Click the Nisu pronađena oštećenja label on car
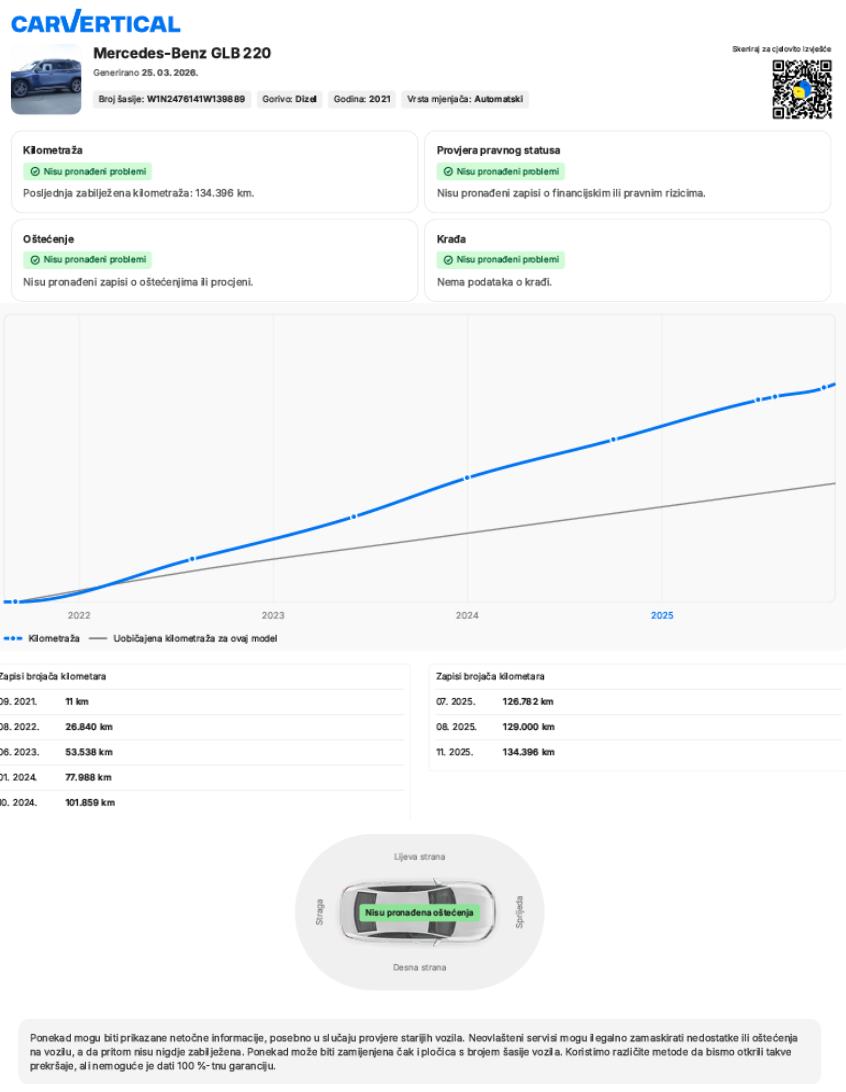The height and width of the screenshot is (1092, 846). 421,912
